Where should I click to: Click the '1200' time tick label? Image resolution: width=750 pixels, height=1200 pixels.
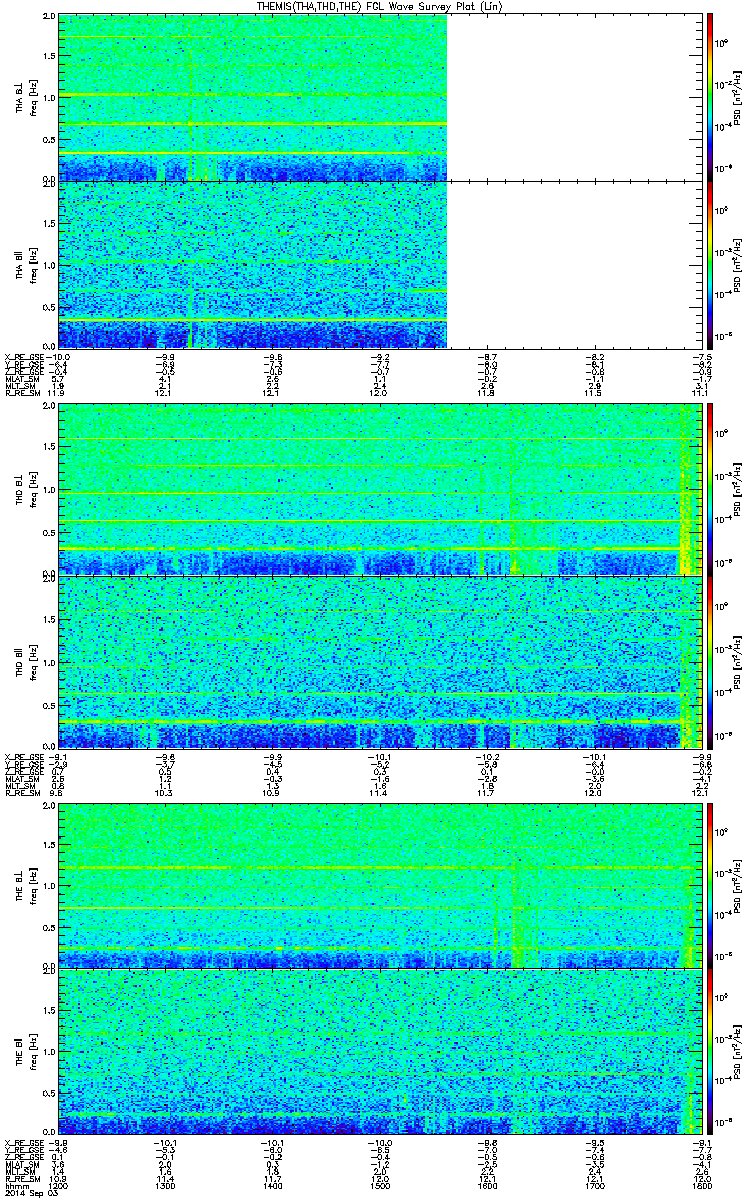[x=59, y=1185]
